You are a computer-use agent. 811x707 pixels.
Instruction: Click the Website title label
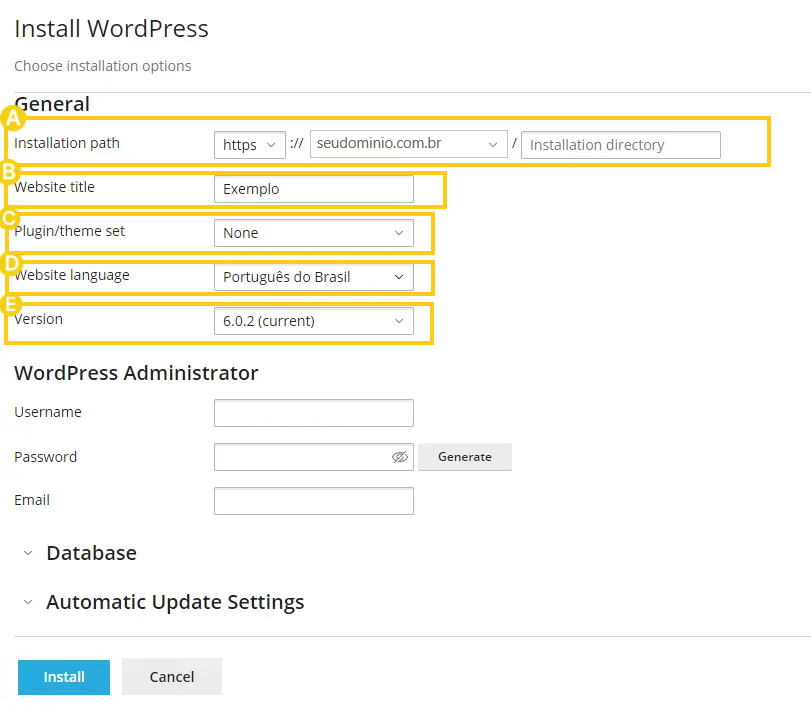coord(54,187)
